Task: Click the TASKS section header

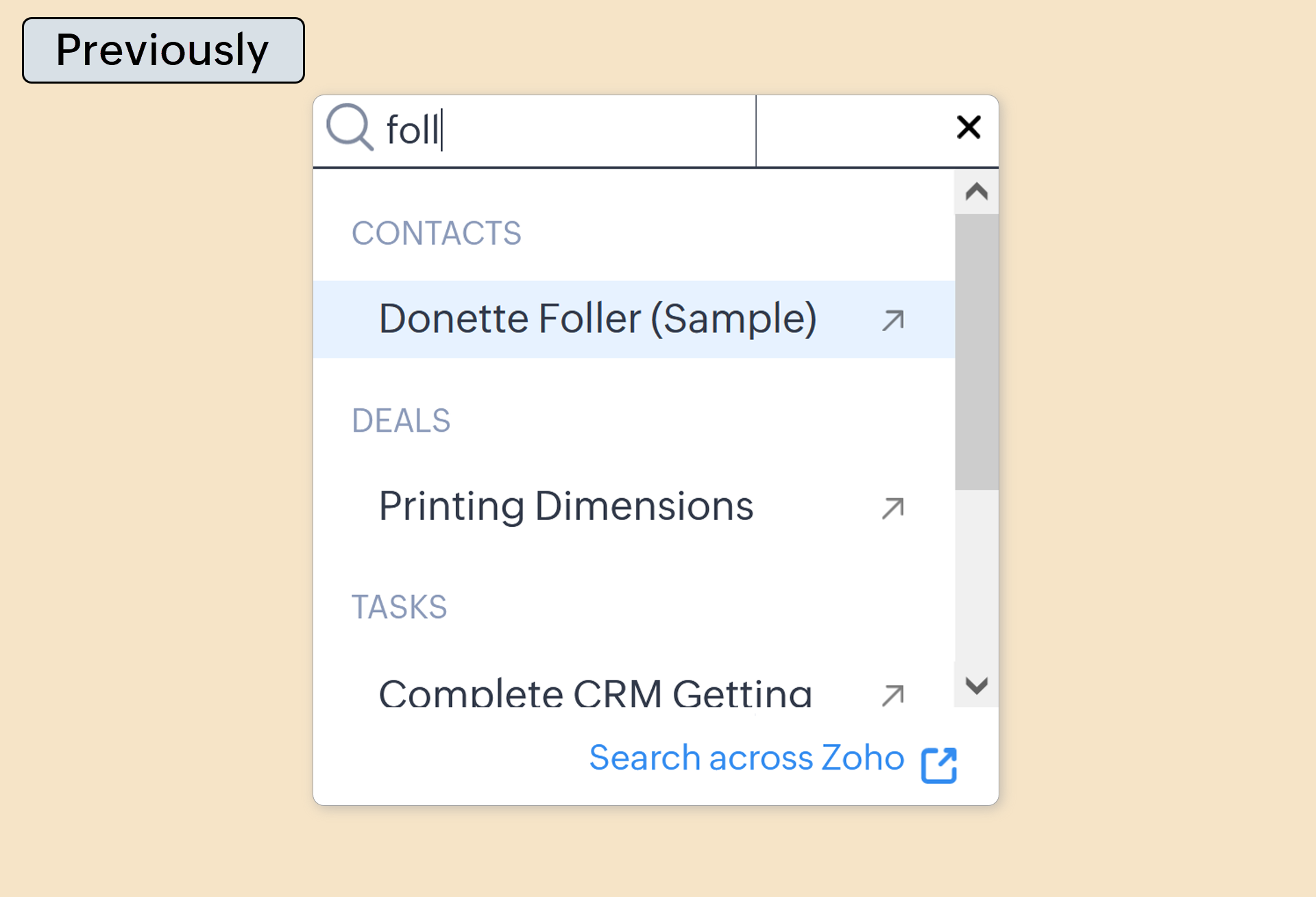Action: pyautogui.click(x=399, y=607)
